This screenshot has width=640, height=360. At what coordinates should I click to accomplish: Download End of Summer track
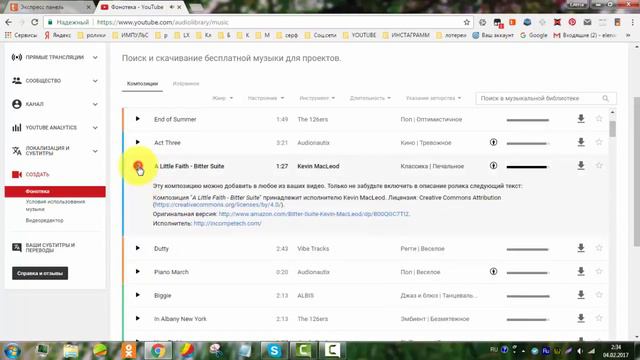coord(581,119)
